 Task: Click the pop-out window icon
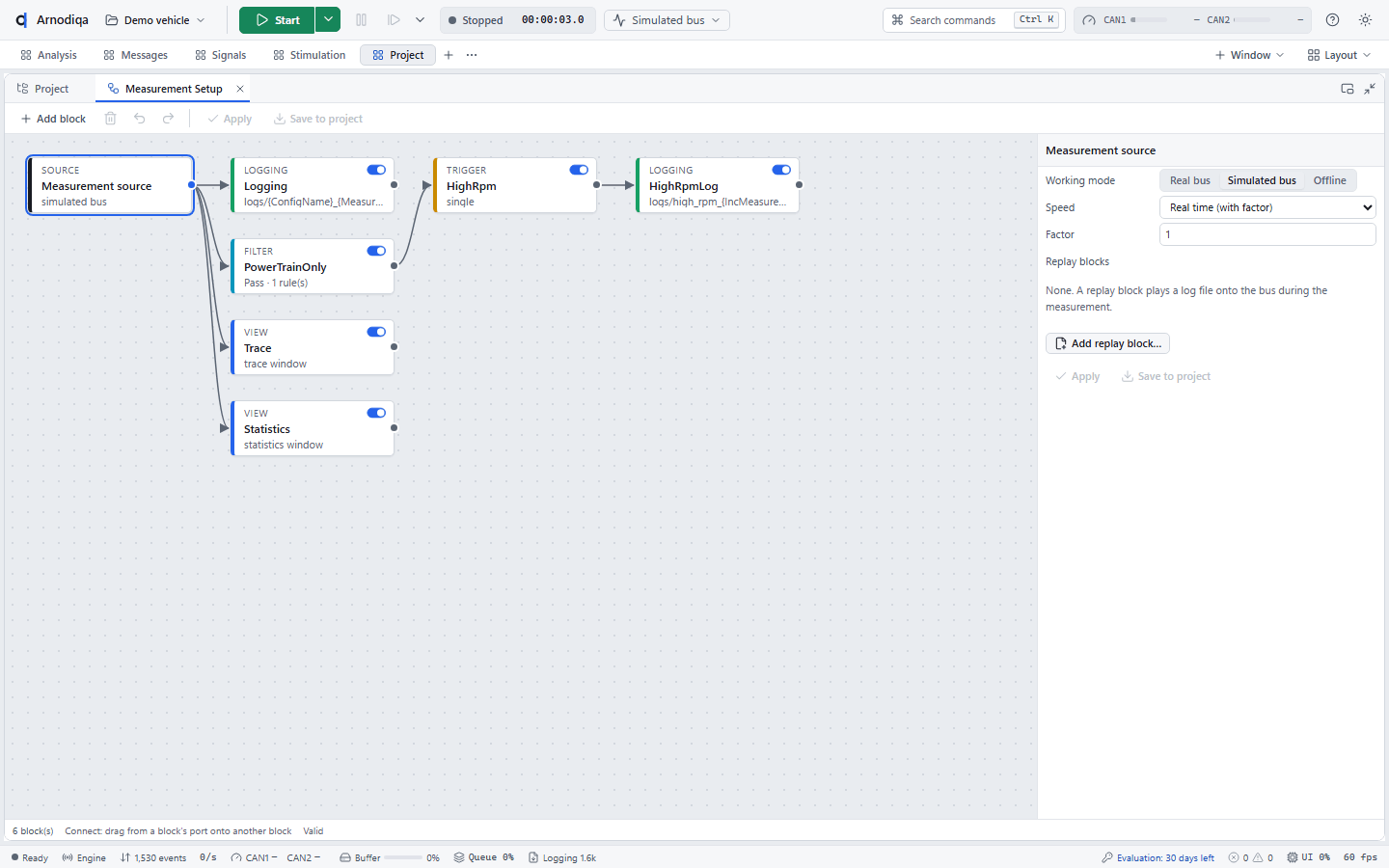[x=1348, y=89]
